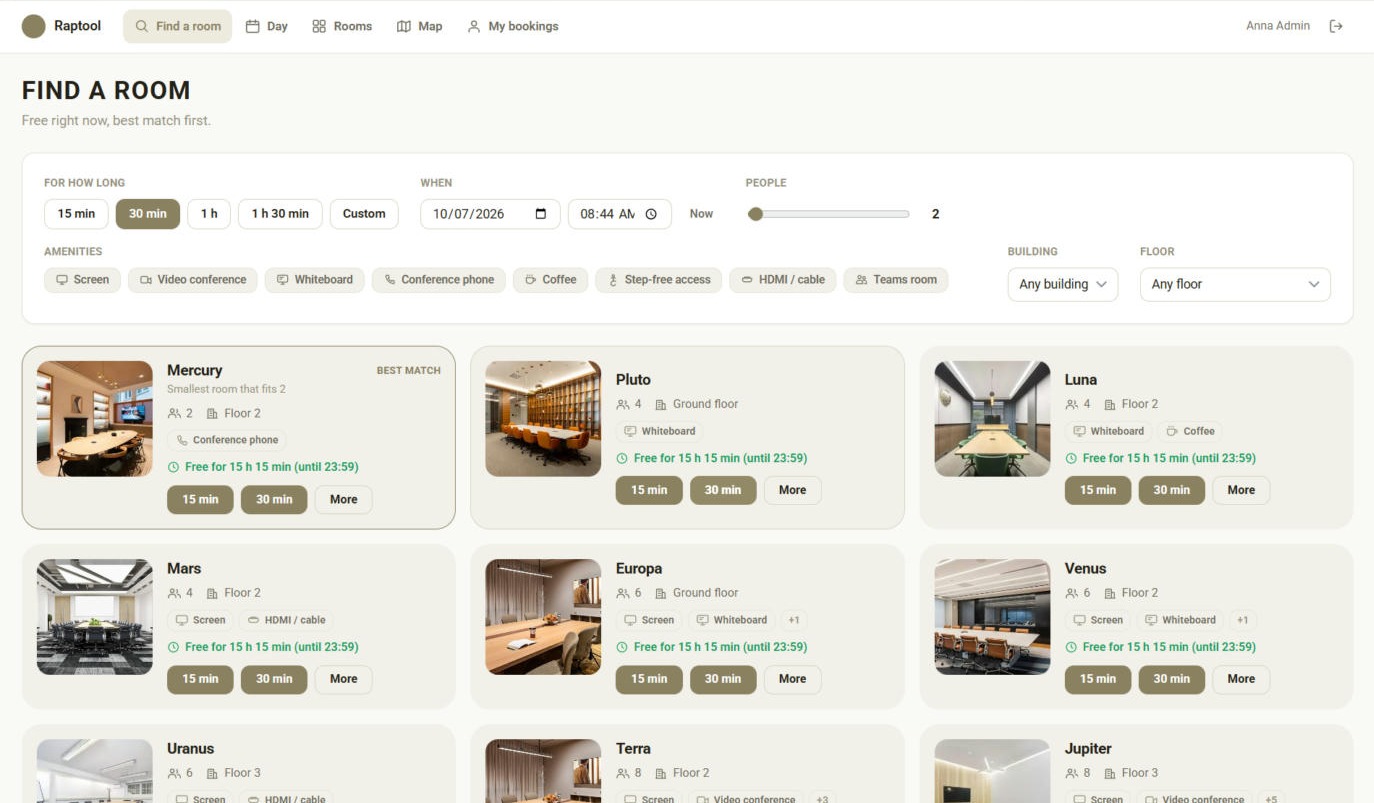Click the green clock icon on Luna availability
The height and width of the screenshot is (803, 1374).
1071,458
